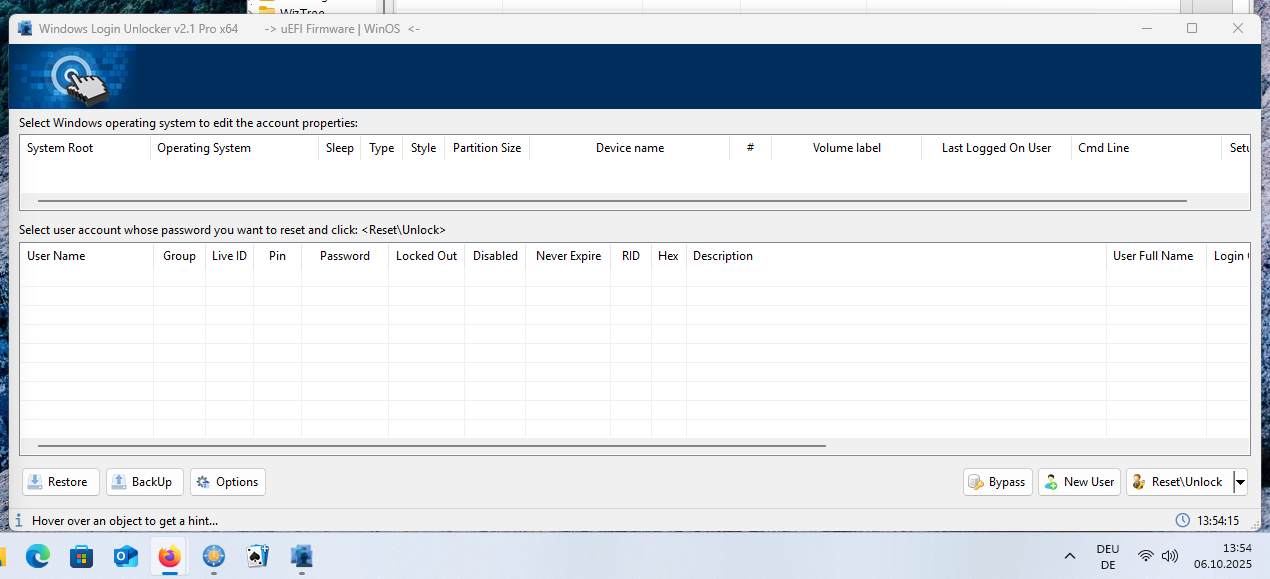This screenshot has height=579, width=1270.
Task: Click the Bypass button
Action: coord(997,482)
